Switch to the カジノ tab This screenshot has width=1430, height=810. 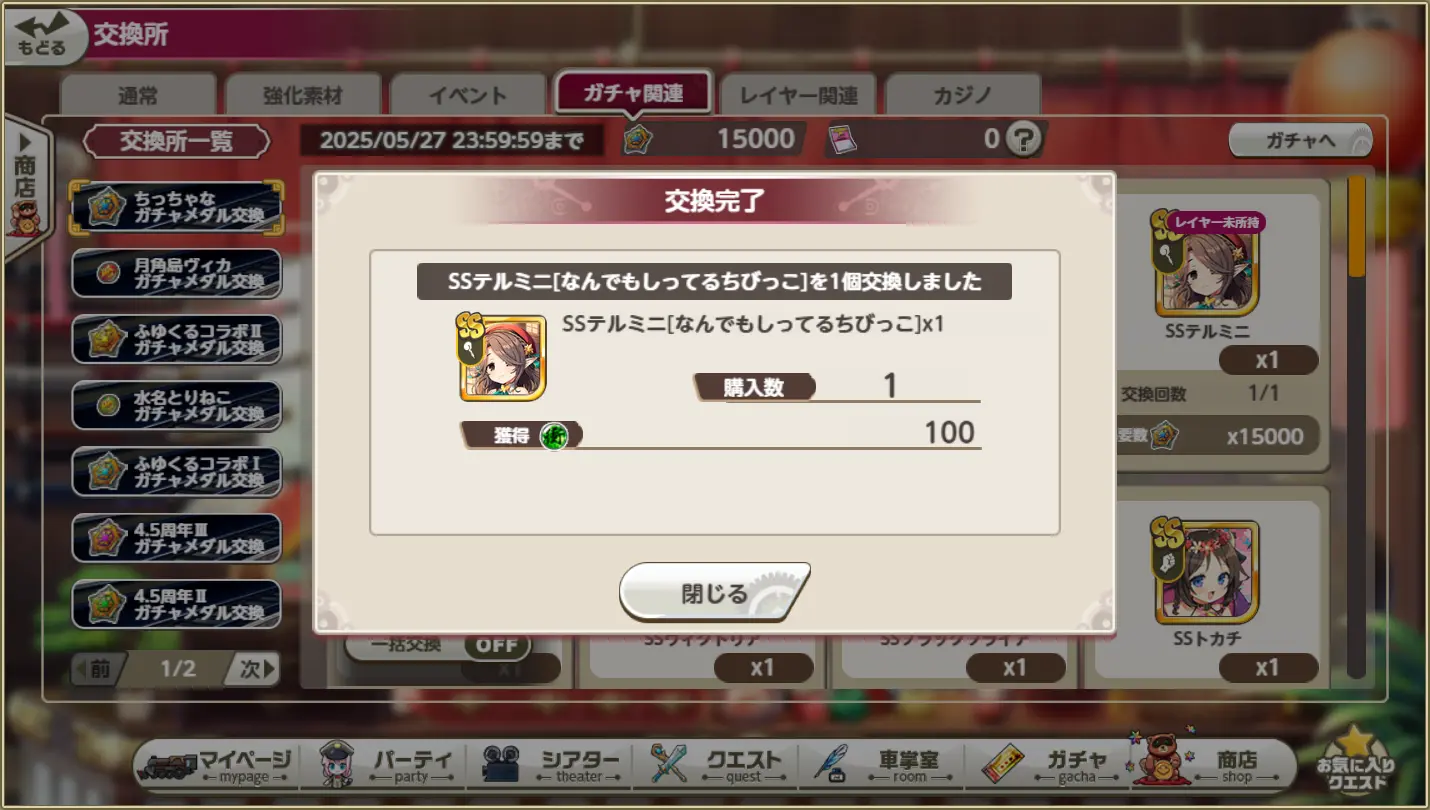[x=963, y=96]
